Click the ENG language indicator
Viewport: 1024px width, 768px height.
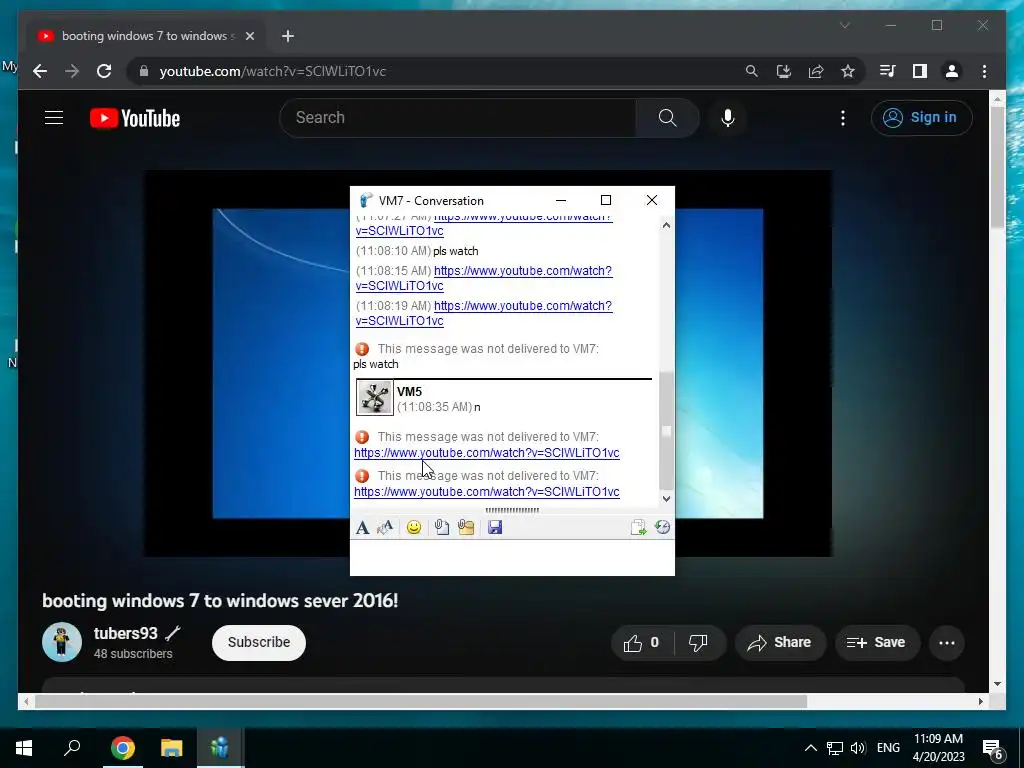888,748
